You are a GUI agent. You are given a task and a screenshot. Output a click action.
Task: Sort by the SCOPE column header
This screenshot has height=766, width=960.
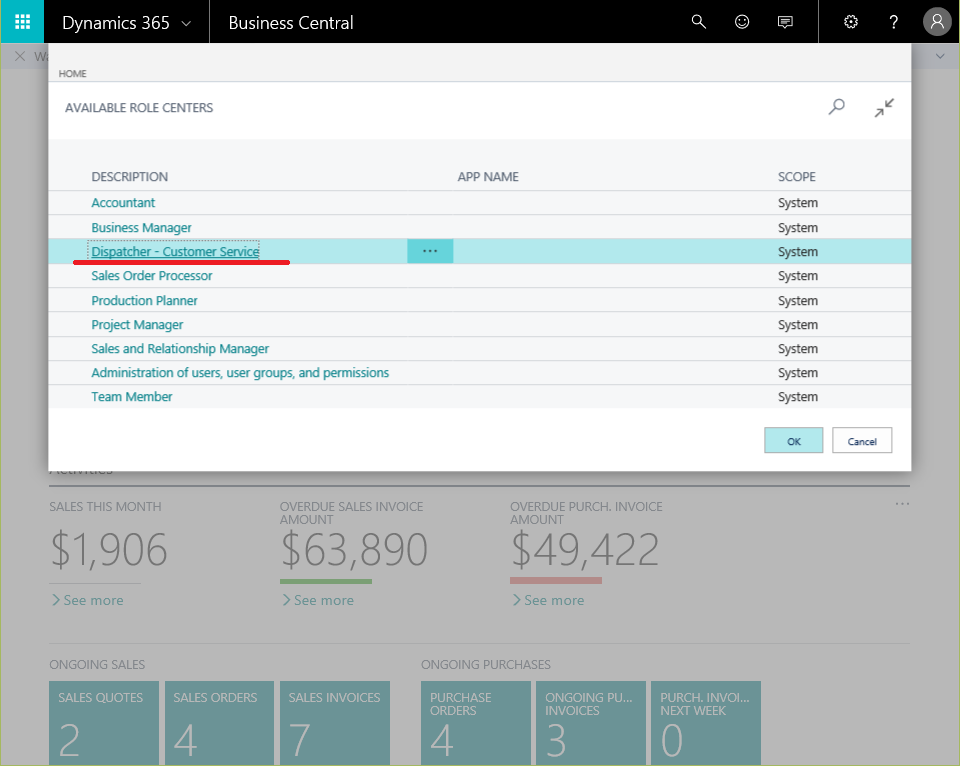click(x=797, y=177)
